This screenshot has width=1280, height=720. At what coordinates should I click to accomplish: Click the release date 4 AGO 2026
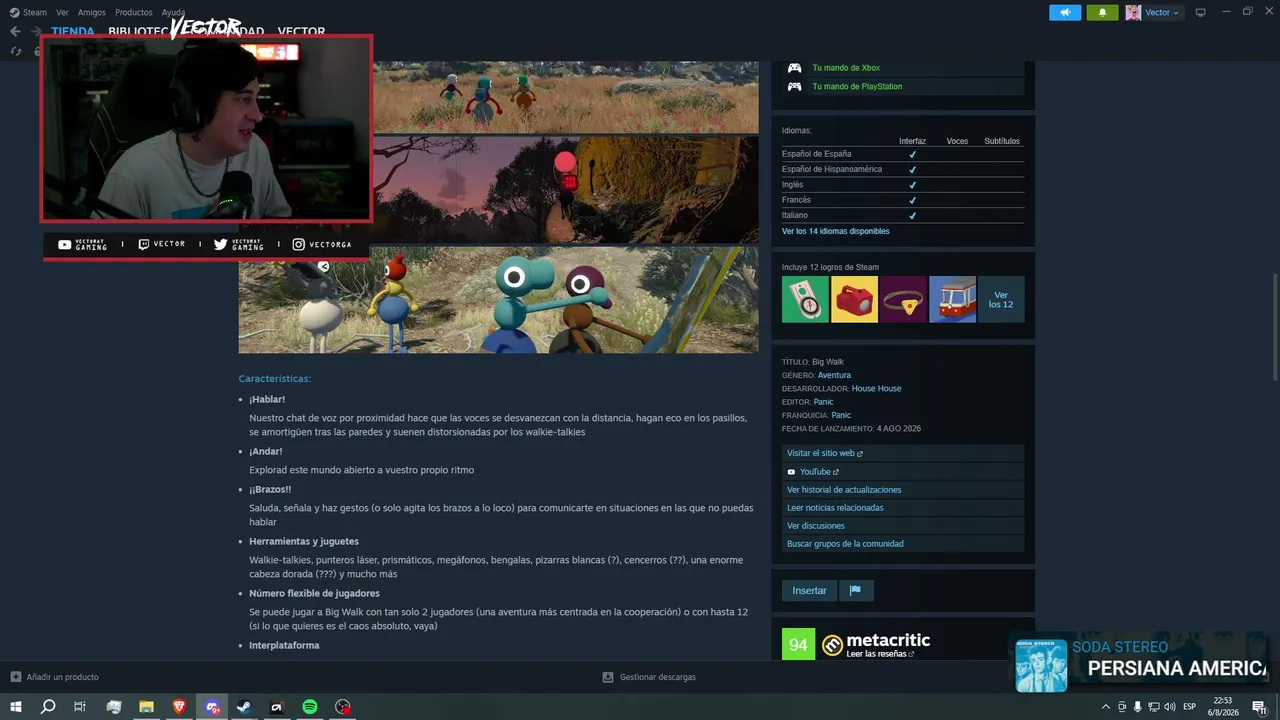click(x=899, y=429)
